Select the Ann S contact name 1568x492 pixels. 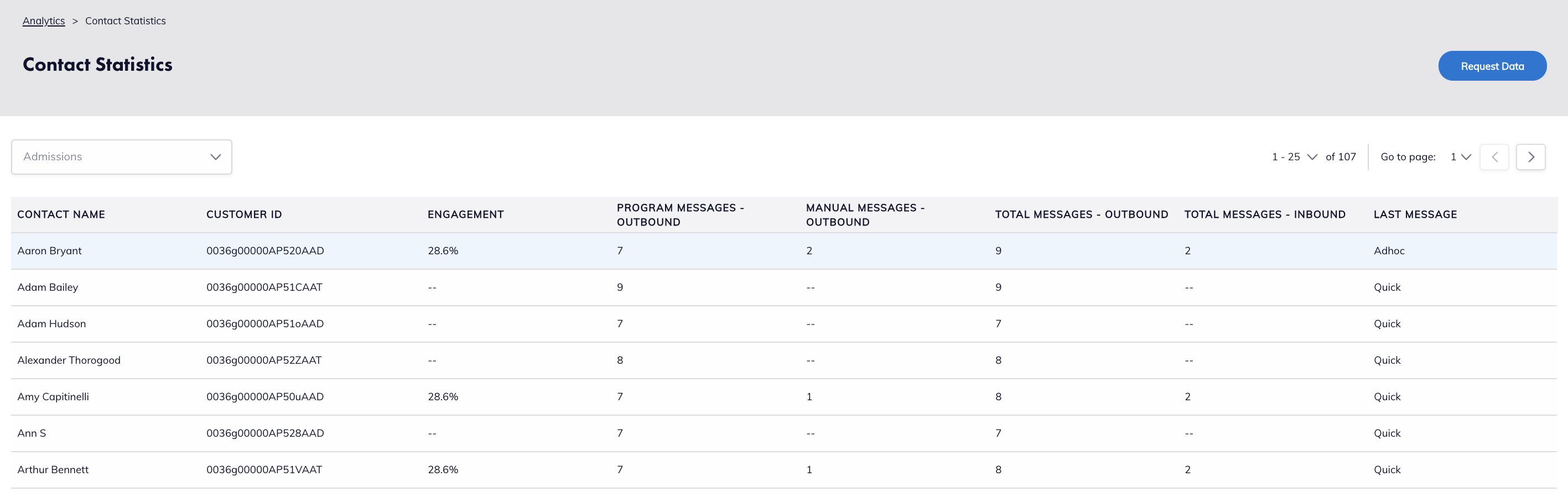click(32, 433)
